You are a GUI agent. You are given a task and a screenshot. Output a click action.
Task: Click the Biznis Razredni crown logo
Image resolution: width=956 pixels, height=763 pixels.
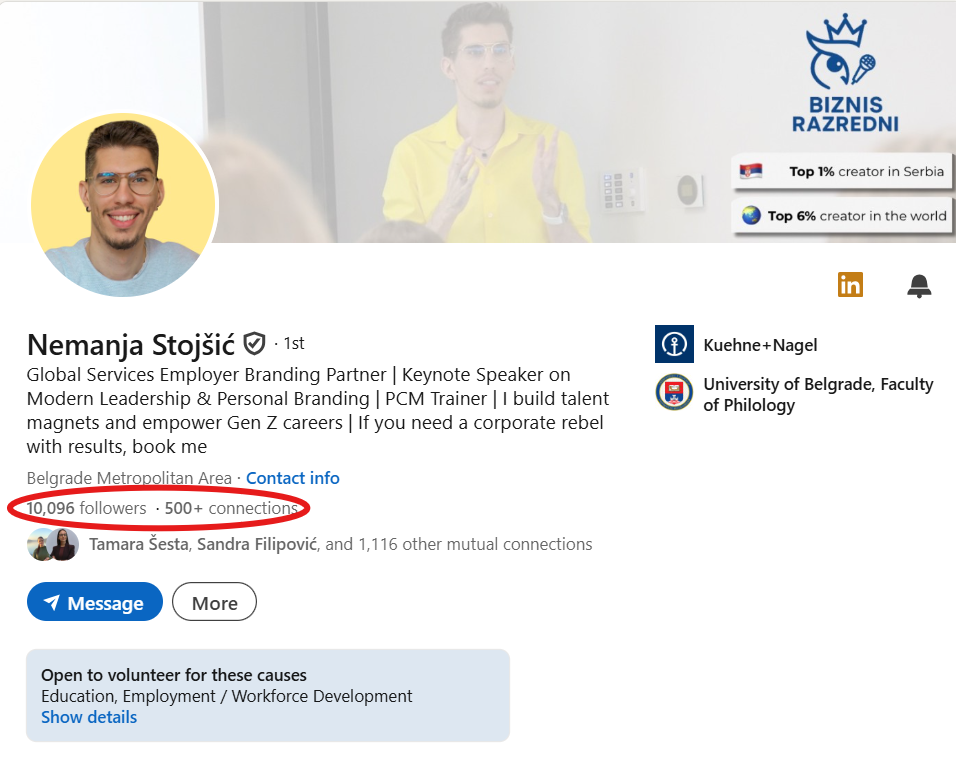(844, 73)
